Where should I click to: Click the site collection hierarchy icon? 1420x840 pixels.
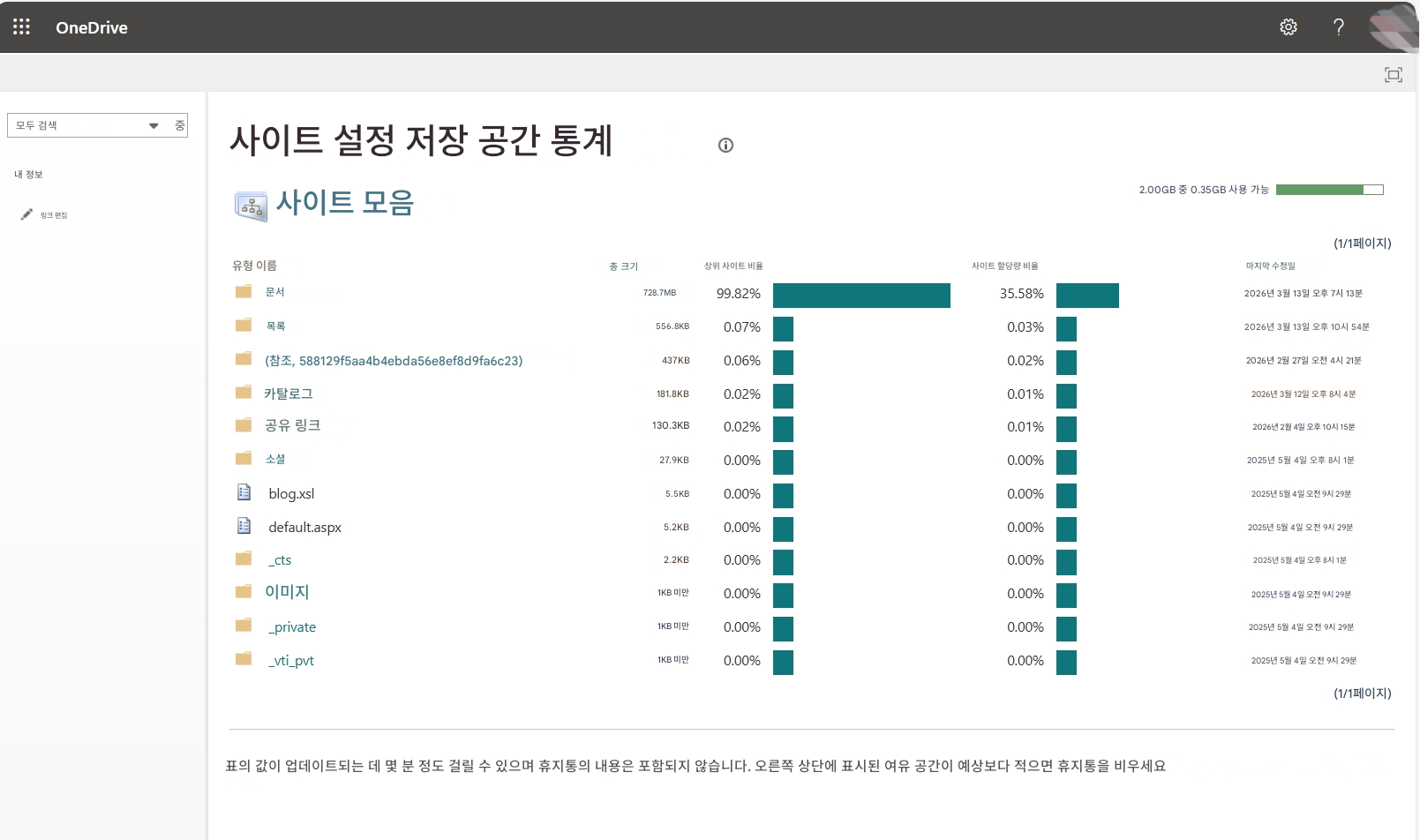tap(252, 206)
